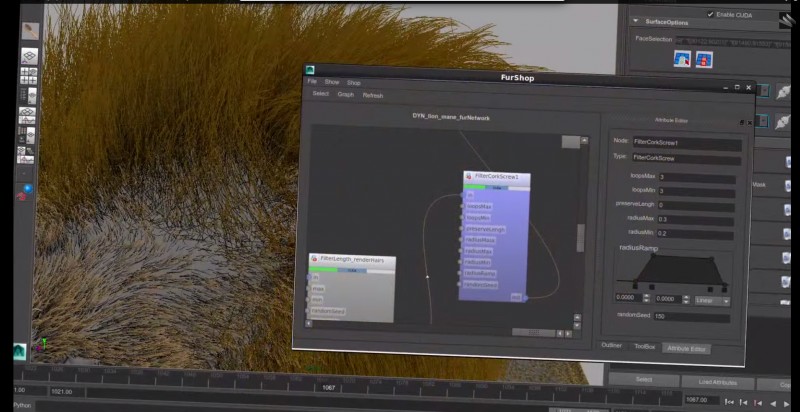800x412 pixels.
Task: Click the graph view vertical scrollbar handle
Action: (580, 238)
